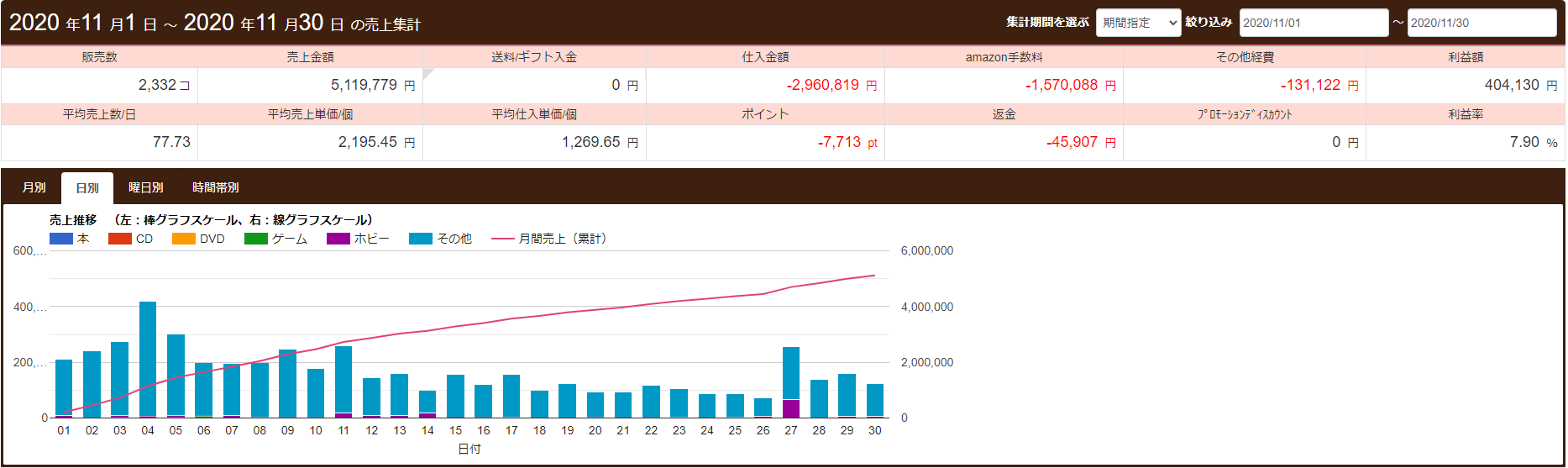Select the 日別 tab
The height and width of the screenshot is (468, 1568).
pos(87,188)
